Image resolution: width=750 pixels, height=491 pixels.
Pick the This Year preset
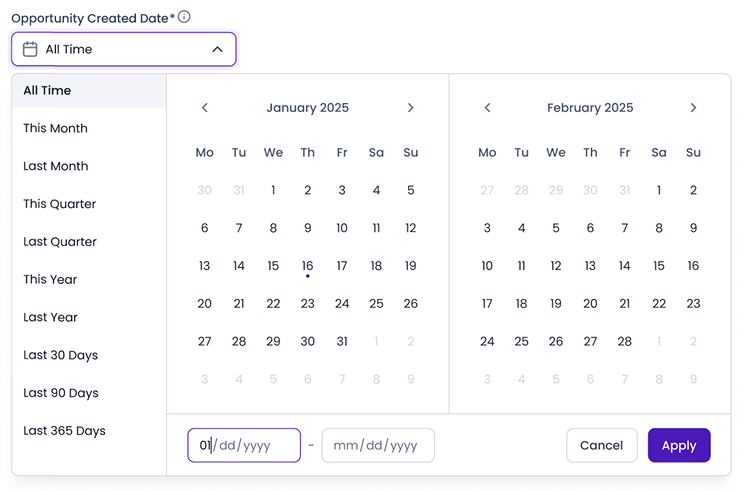click(x=89, y=279)
